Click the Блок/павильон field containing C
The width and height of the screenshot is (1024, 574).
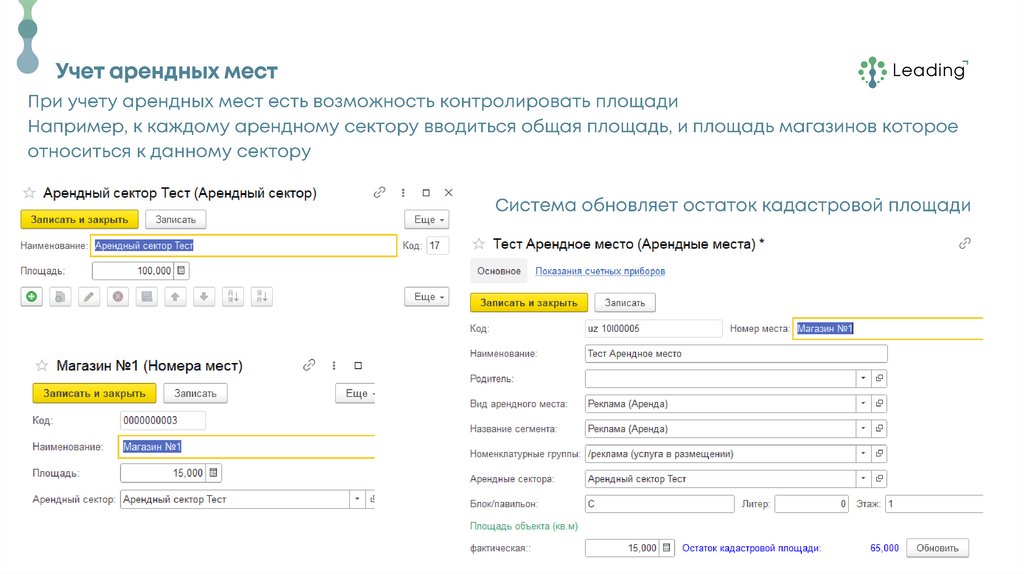660,503
